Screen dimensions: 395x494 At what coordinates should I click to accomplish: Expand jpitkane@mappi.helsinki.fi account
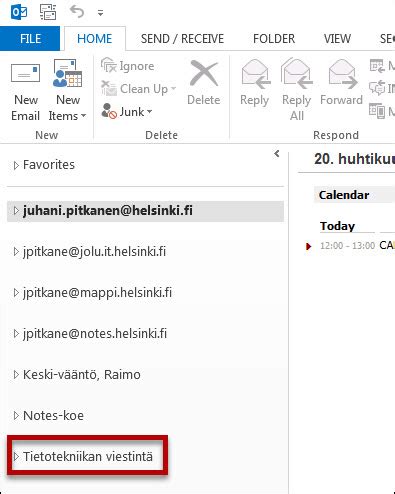[x=16, y=293]
